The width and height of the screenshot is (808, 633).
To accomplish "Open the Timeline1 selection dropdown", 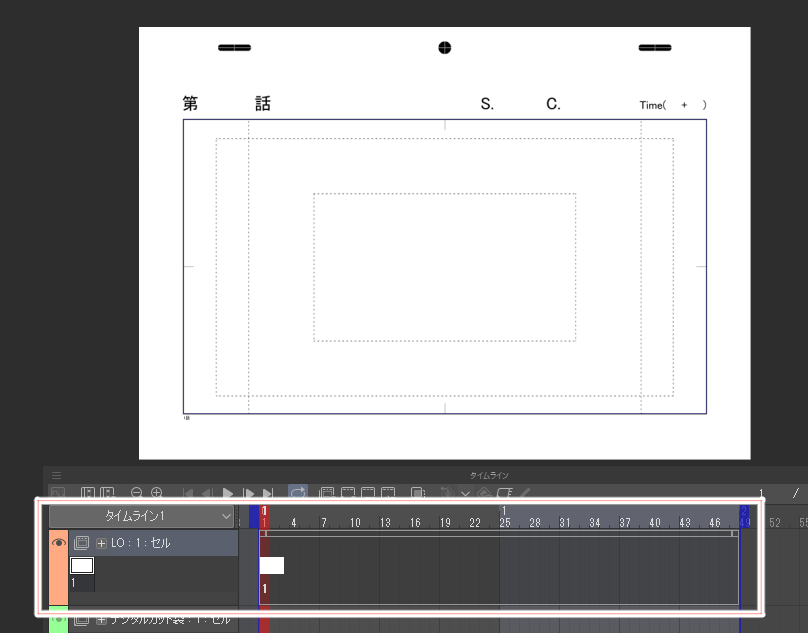I will pos(142,516).
